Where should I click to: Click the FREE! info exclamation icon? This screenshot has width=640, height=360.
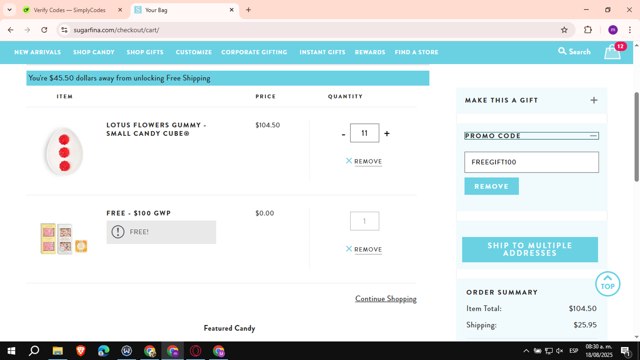pyautogui.click(x=118, y=232)
